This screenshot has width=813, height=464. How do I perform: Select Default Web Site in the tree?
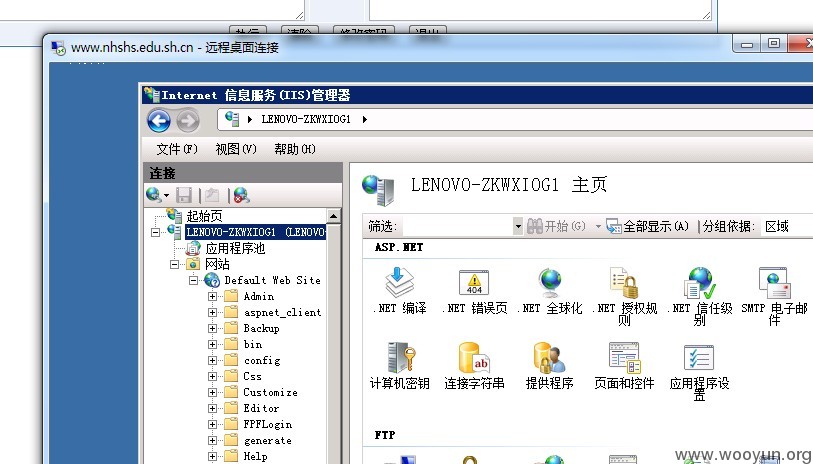(x=272, y=280)
